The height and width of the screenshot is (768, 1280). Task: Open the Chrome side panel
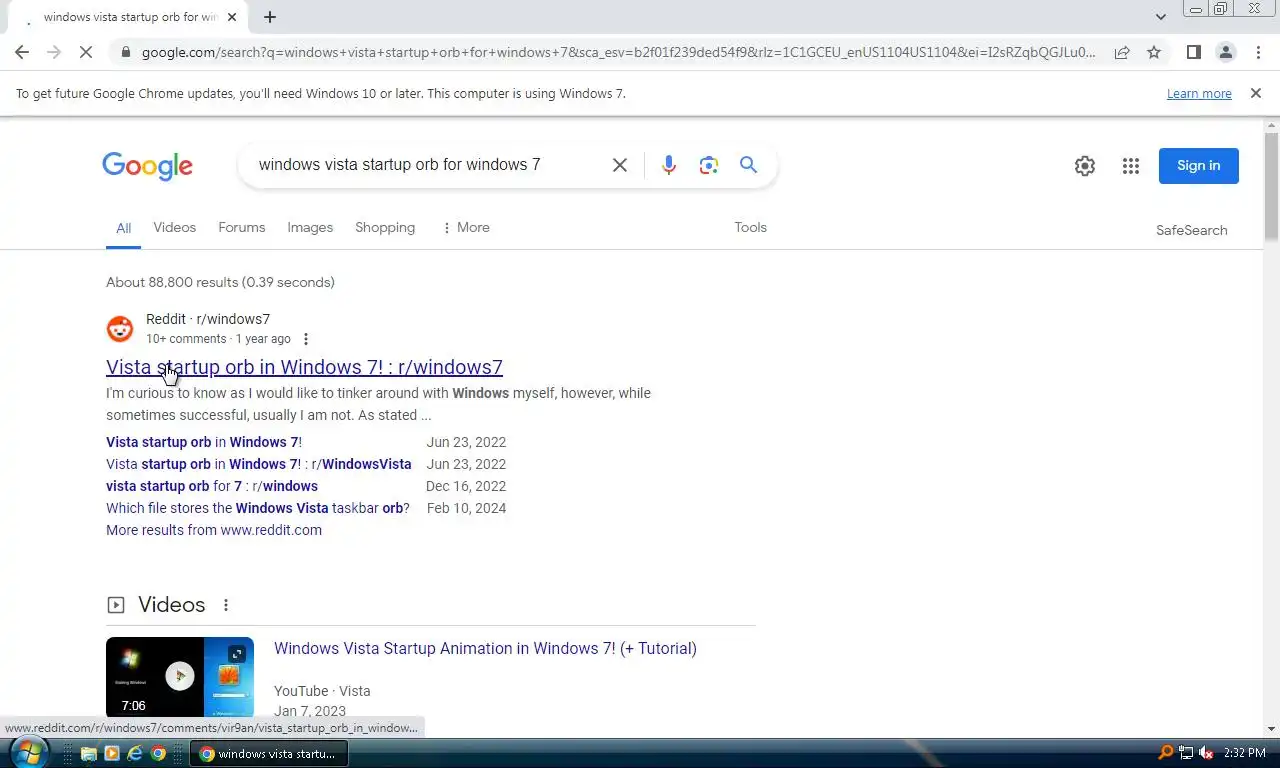click(x=1193, y=52)
